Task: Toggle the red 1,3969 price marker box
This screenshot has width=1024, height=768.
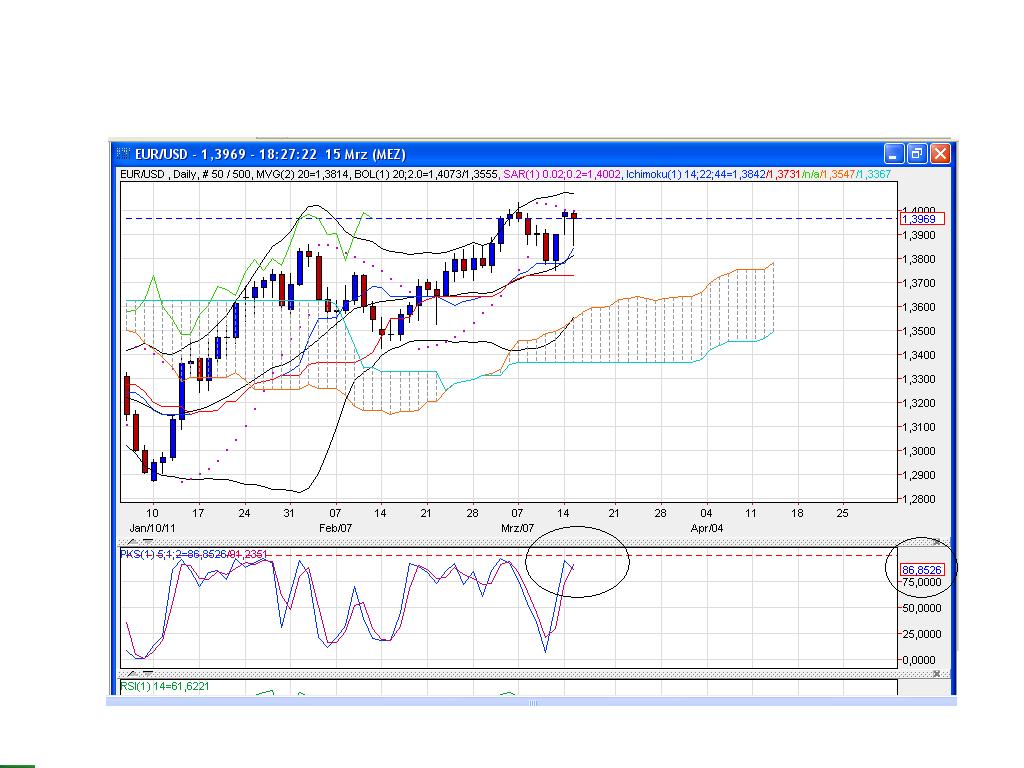Action: 921,218
